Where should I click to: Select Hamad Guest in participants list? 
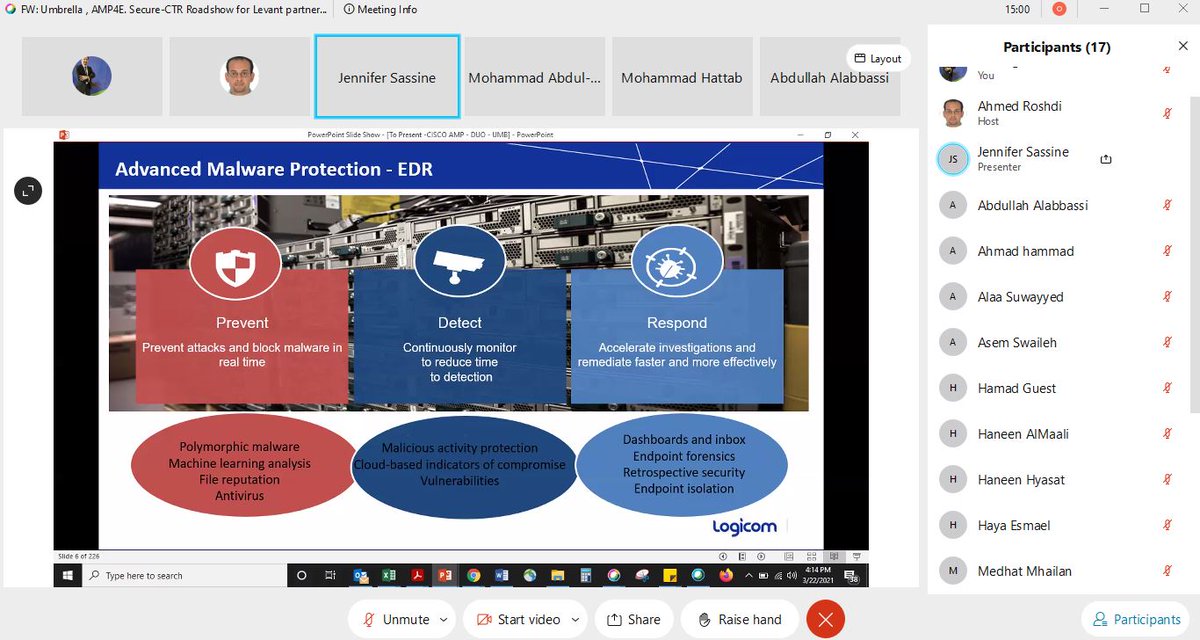click(1058, 388)
